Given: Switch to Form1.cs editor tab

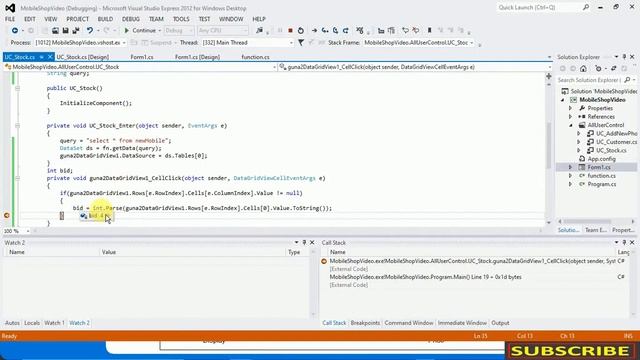Looking at the screenshot, I should tap(142, 57).
